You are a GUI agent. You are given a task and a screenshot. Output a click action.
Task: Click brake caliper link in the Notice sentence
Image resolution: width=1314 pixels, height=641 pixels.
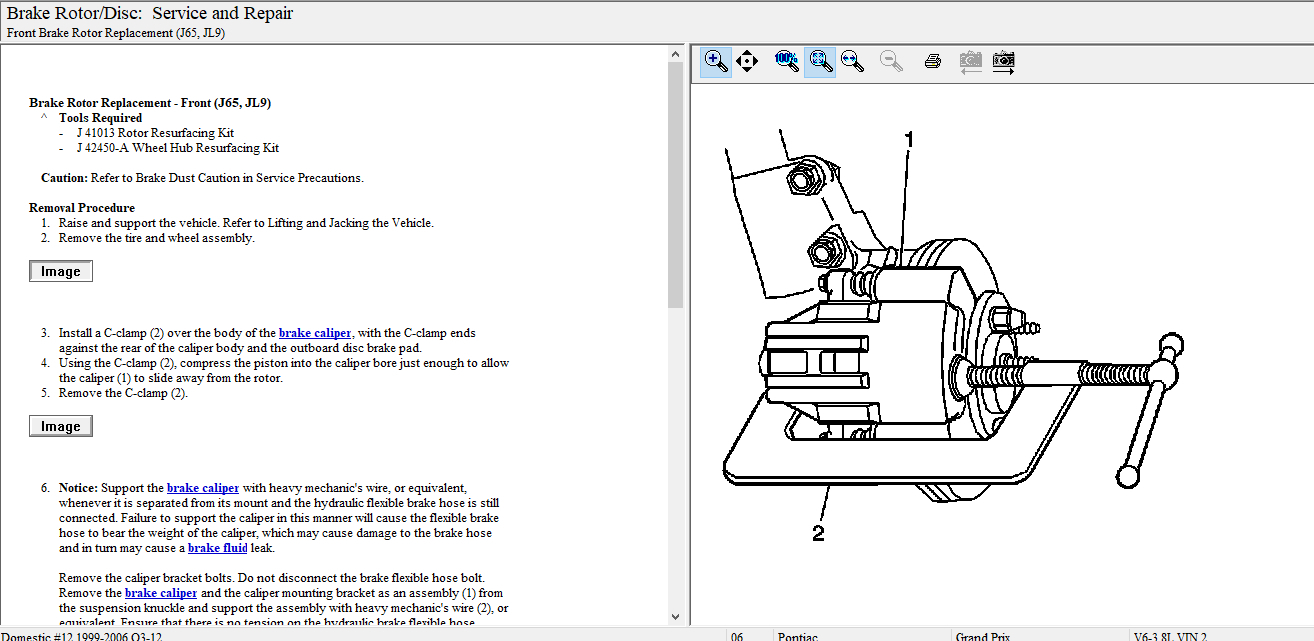(x=203, y=488)
